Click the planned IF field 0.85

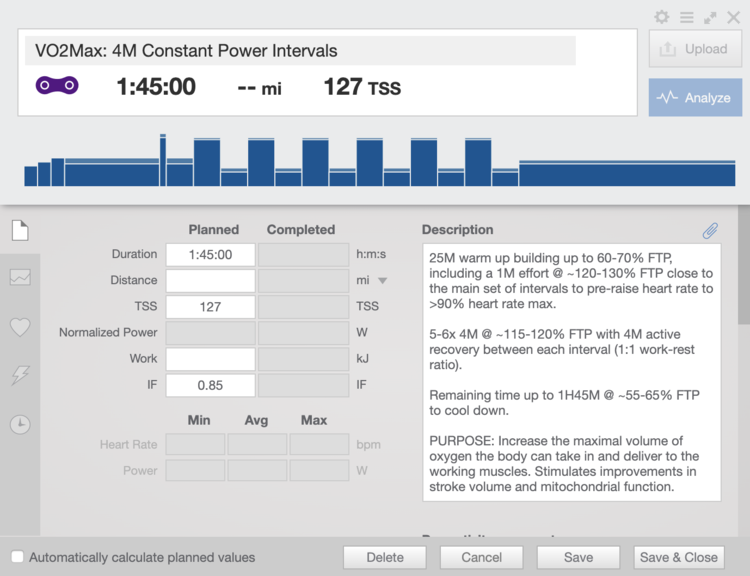click(210, 385)
